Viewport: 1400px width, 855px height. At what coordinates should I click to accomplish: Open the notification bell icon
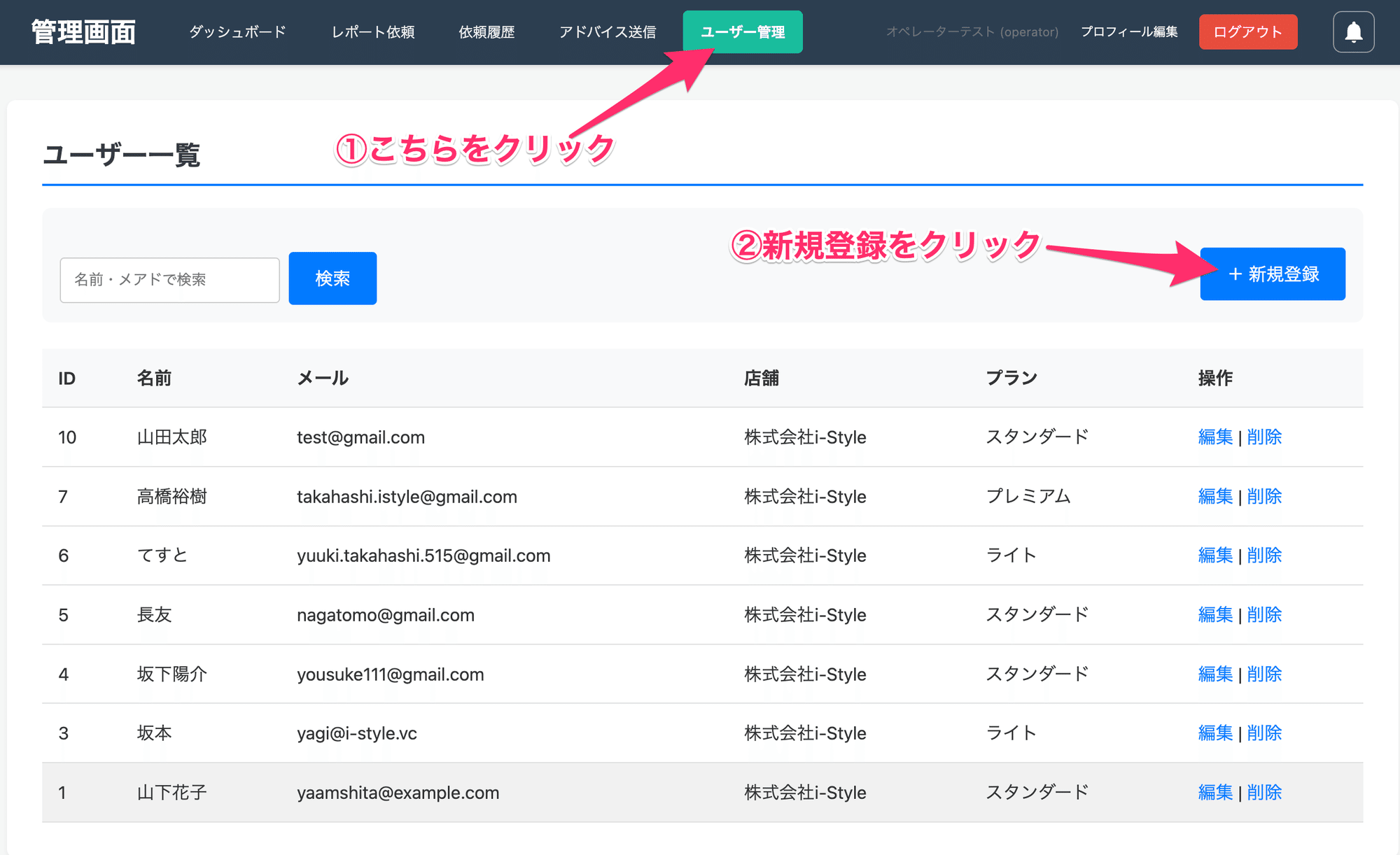coord(1353,31)
